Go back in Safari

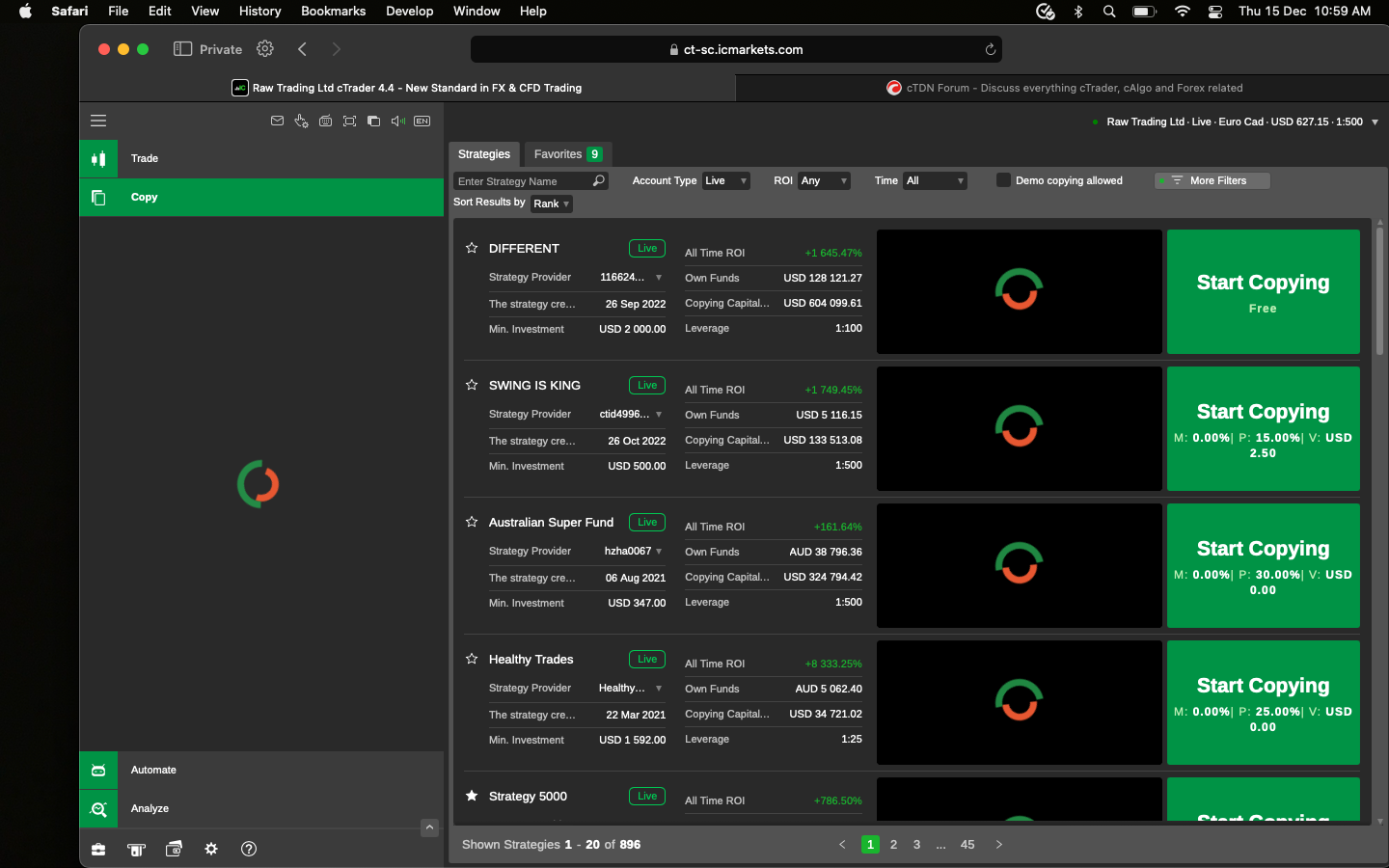[x=302, y=49]
